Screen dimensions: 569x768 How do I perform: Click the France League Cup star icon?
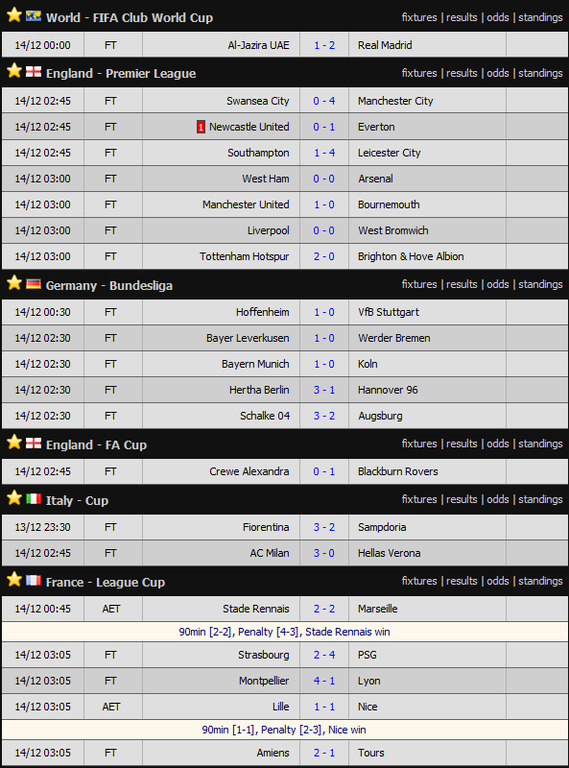point(14,579)
